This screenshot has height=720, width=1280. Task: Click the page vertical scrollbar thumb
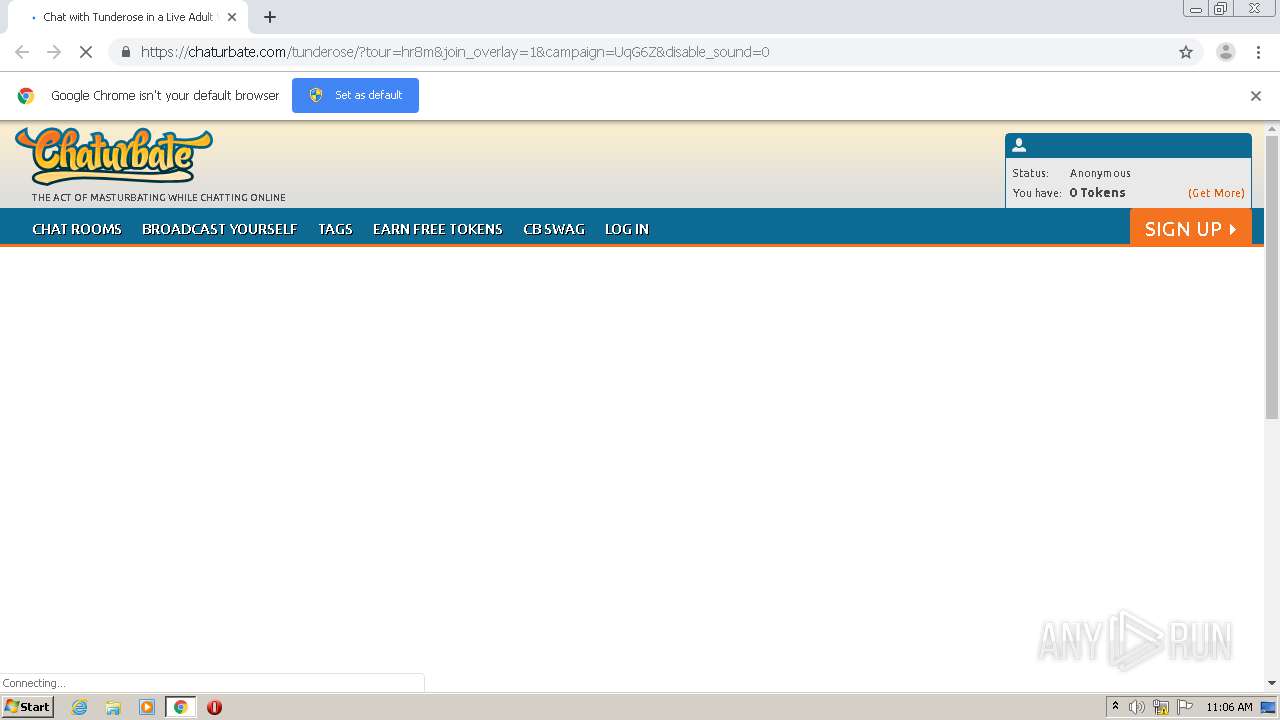(x=1272, y=277)
